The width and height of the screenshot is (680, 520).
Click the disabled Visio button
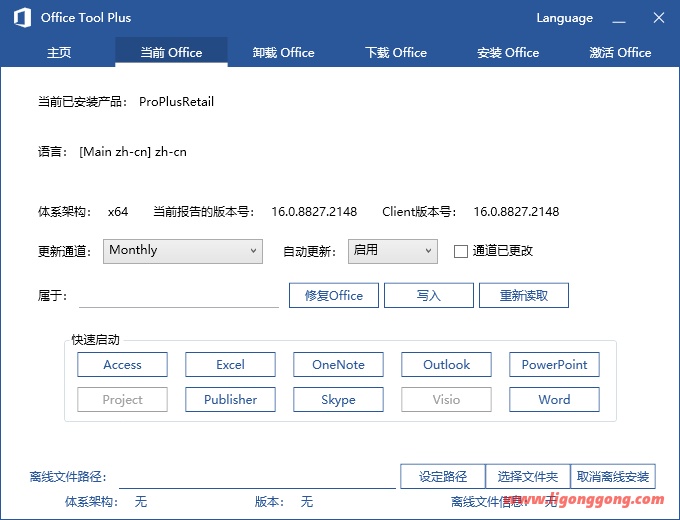point(446,399)
